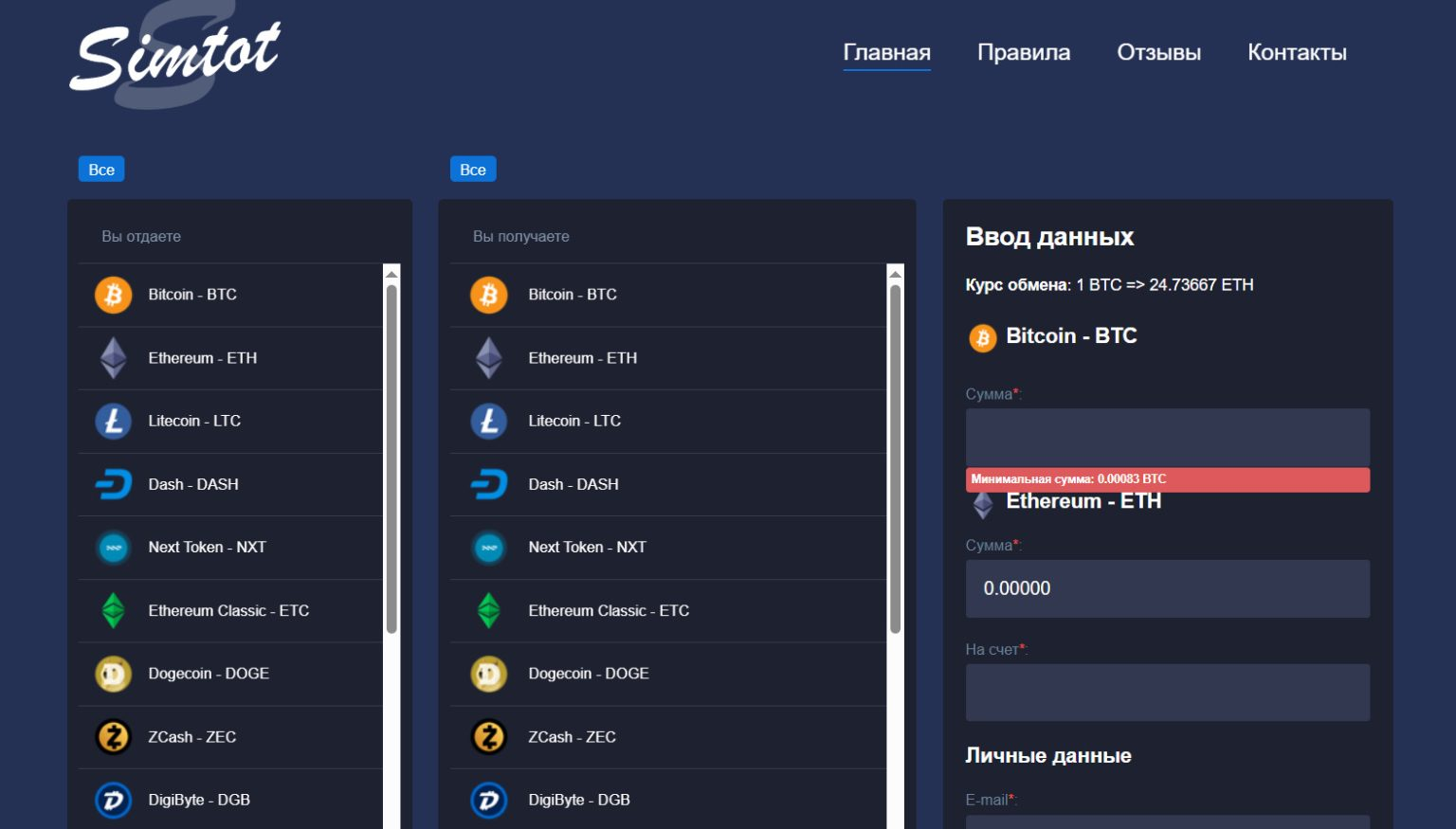
Task: Click the exchange rate text 24.73667 ETH
Action: 1201,285
